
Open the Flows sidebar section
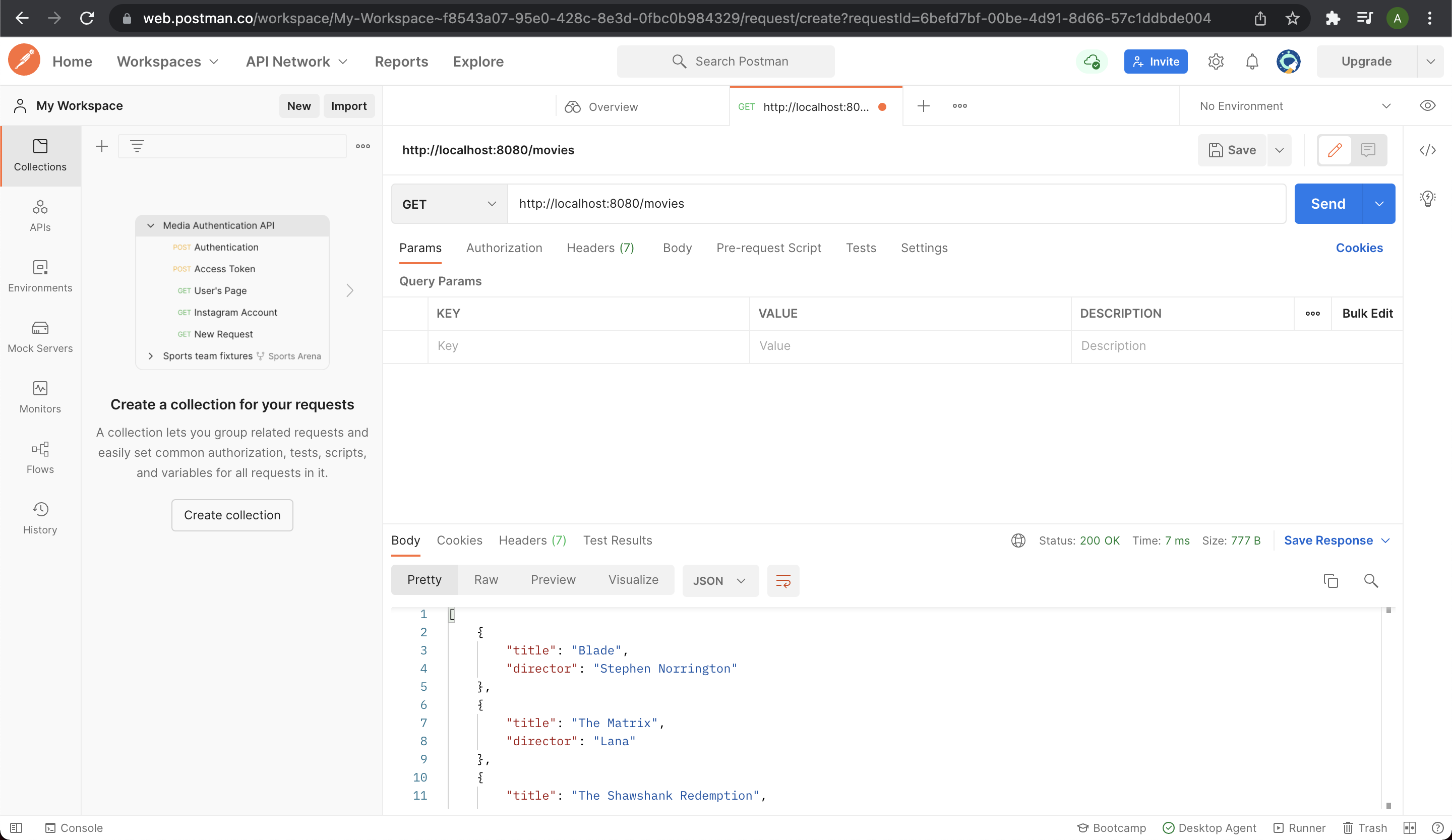coord(40,457)
